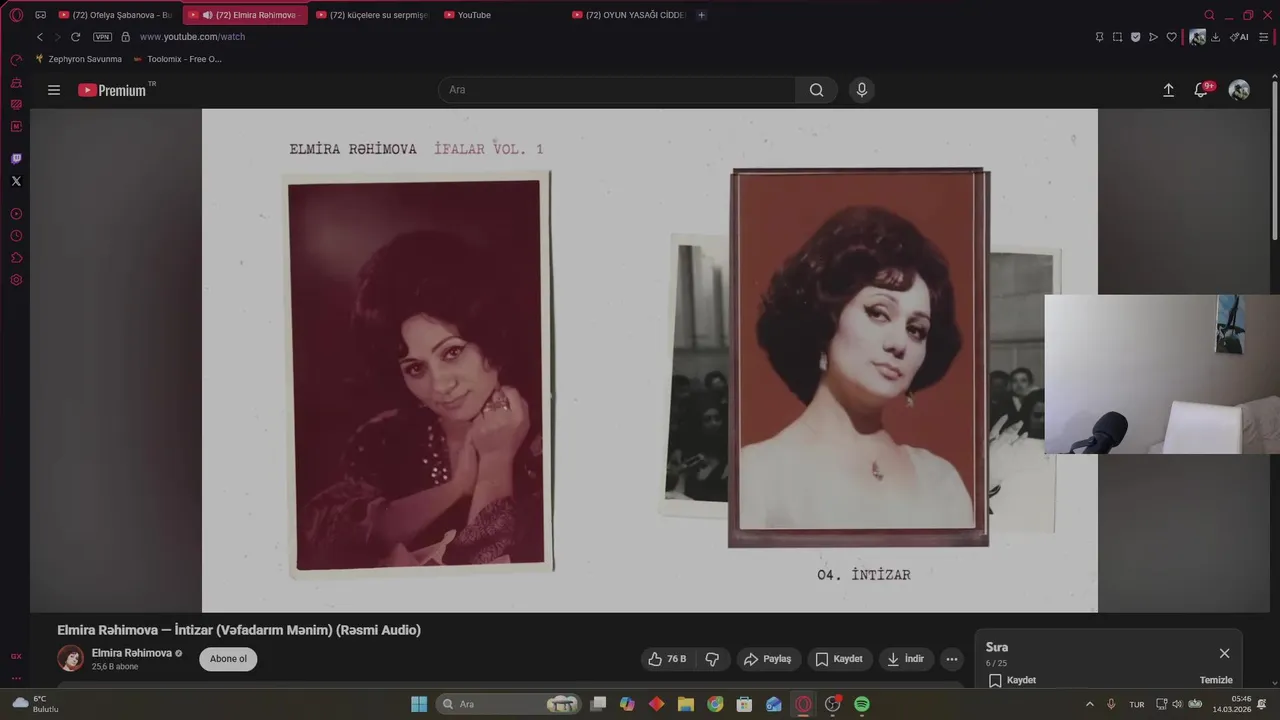Open Opera sidebar settings gear
Screen dimensions: 1280x720
tap(16, 280)
